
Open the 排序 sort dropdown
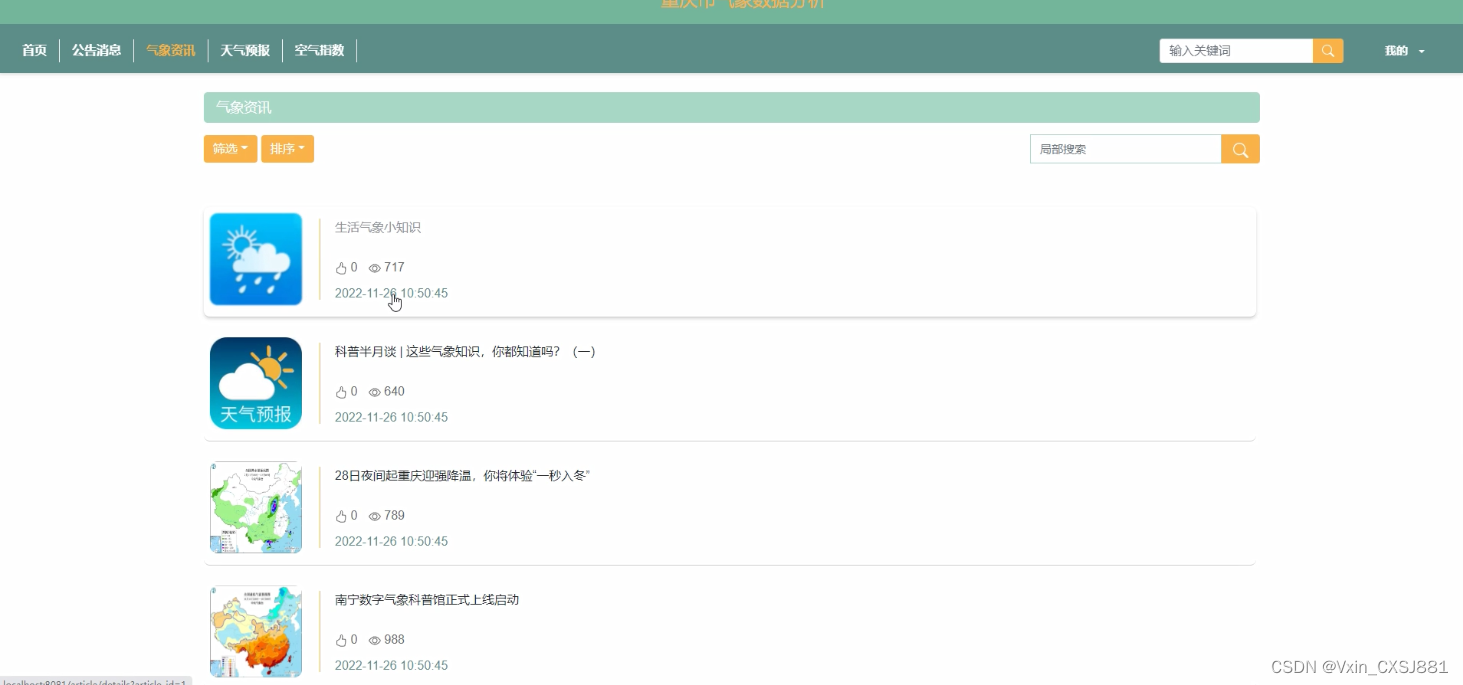(x=287, y=149)
